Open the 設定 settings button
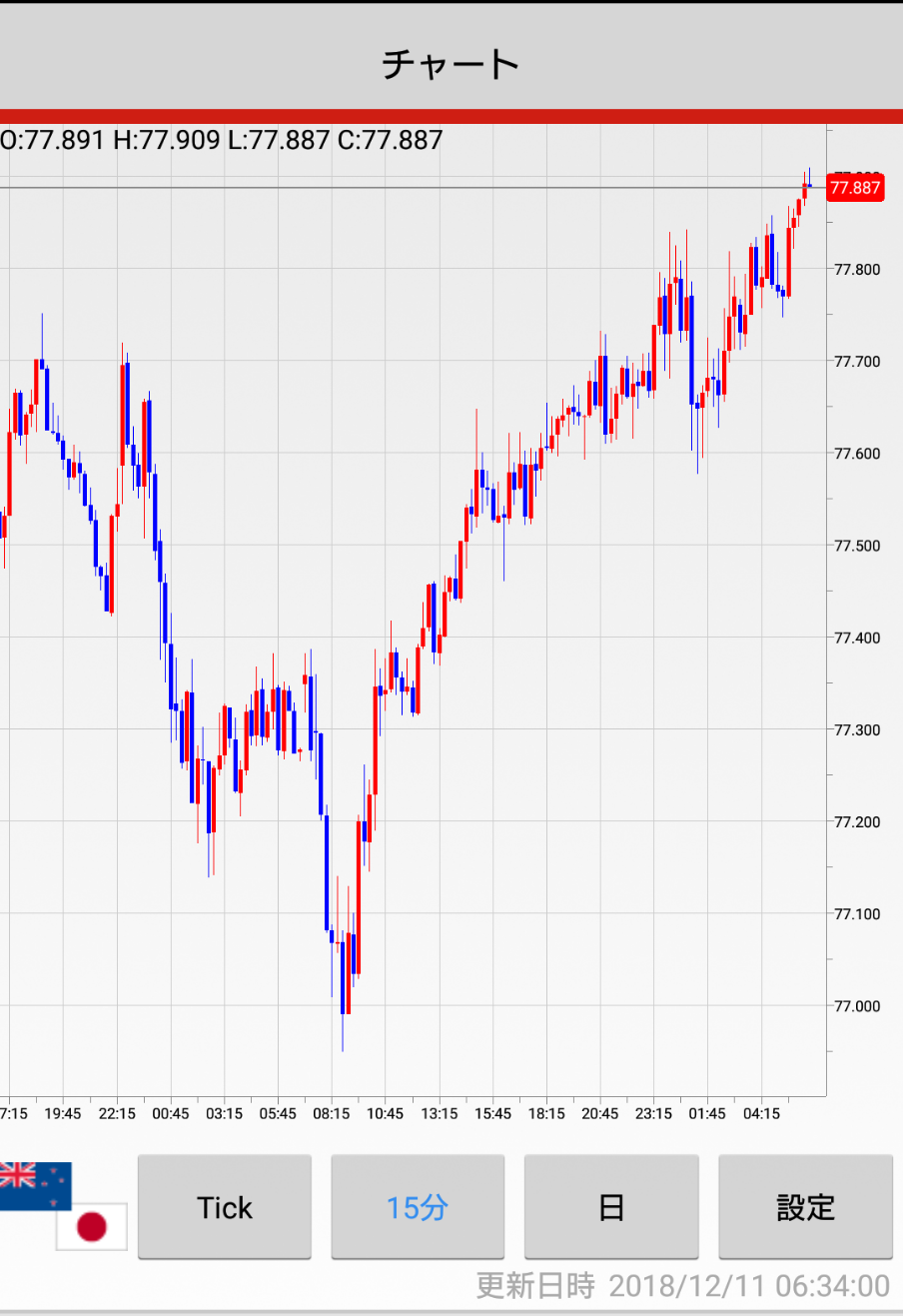 (805, 1207)
